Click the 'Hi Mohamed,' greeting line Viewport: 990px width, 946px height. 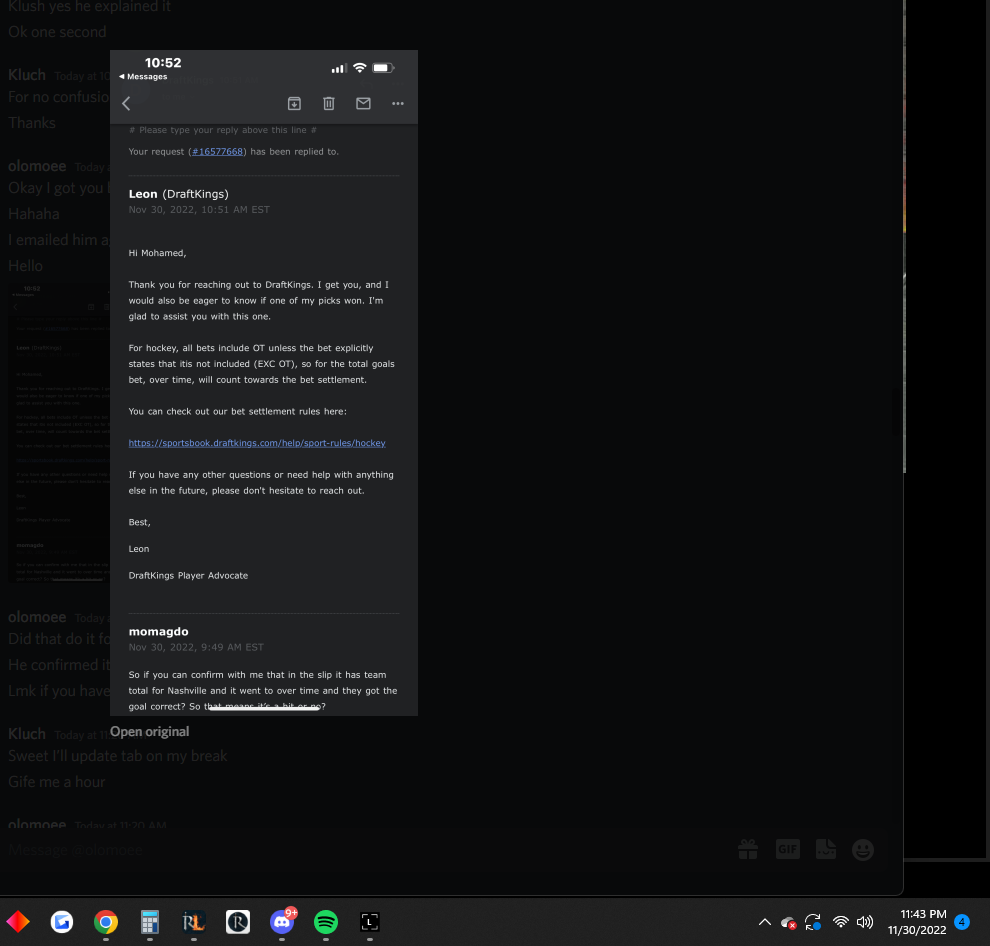click(x=157, y=253)
